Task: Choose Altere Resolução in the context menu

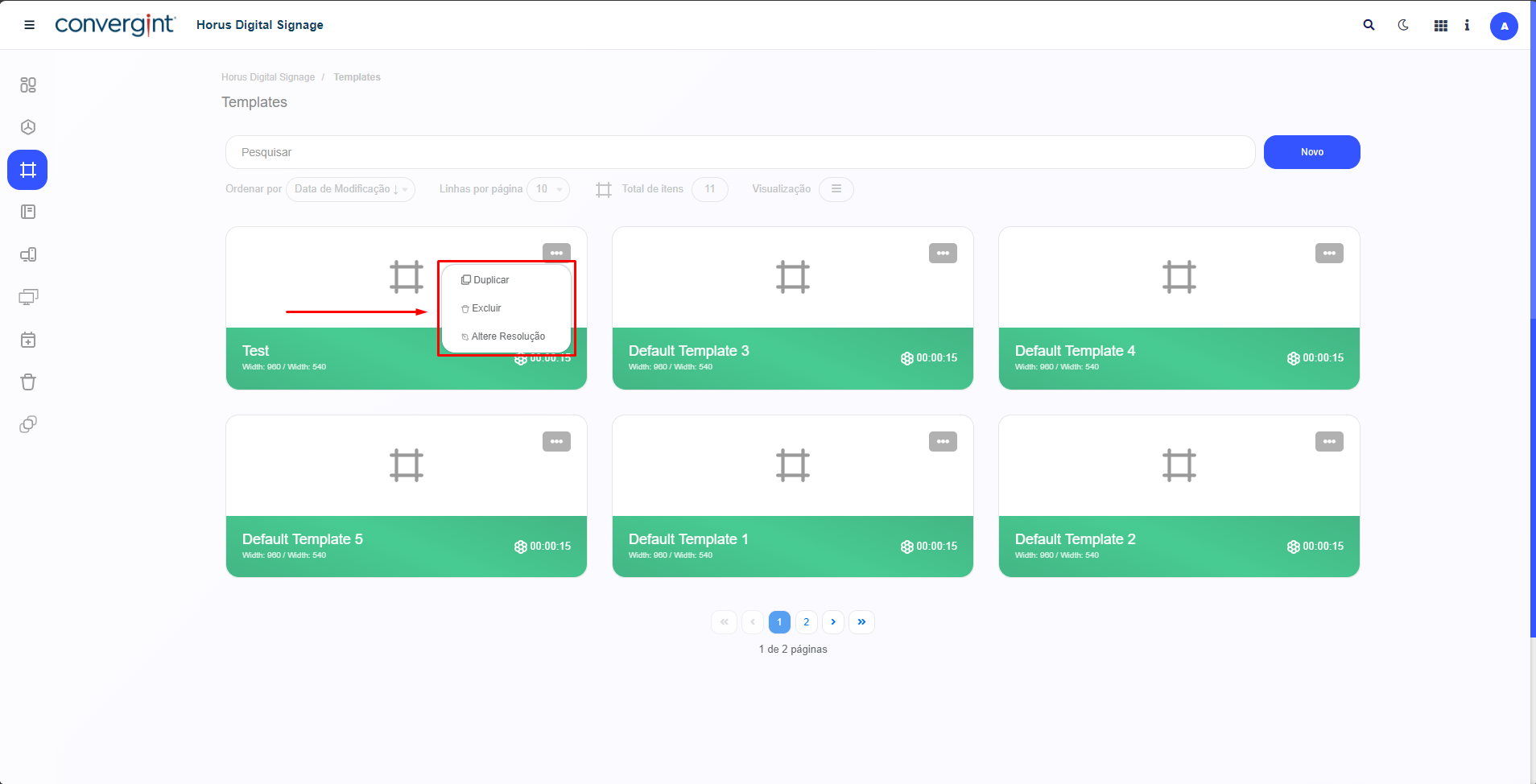Action: (x=507, y=336)
